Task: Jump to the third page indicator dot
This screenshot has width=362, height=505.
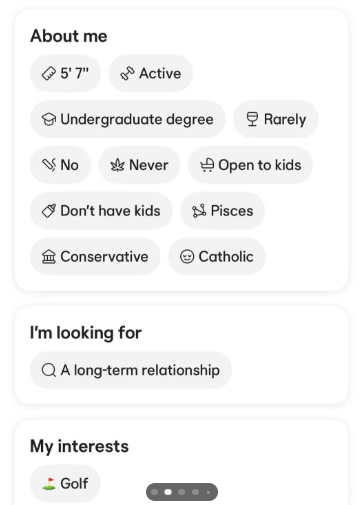Action: click(x=182, y=492)
